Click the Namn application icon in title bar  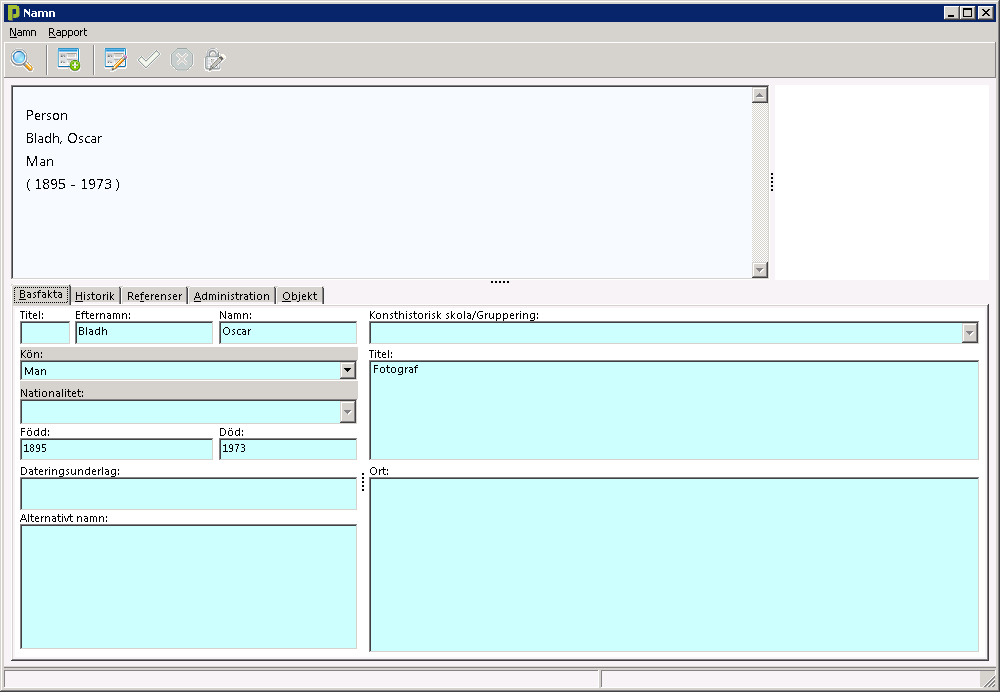point(13,13)
